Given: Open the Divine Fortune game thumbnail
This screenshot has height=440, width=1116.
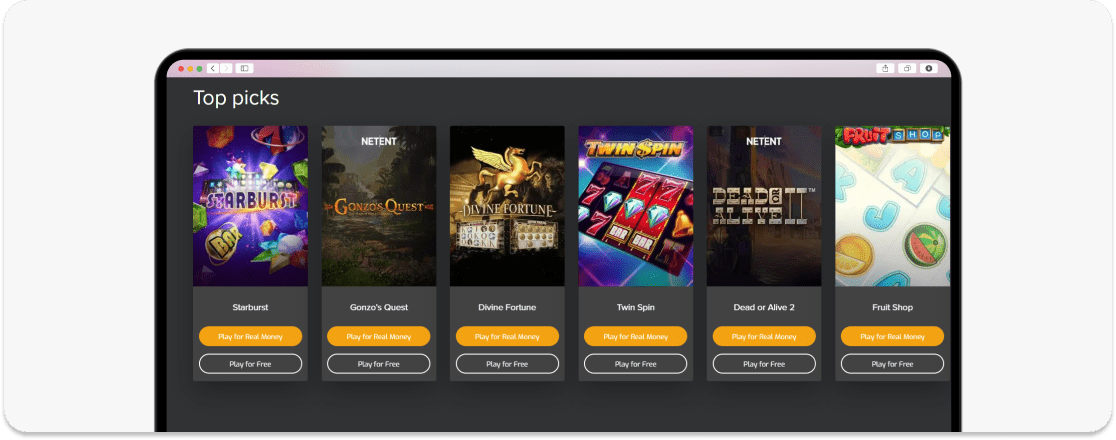Looking at the screenshot, I should click(x=507, y=206).
